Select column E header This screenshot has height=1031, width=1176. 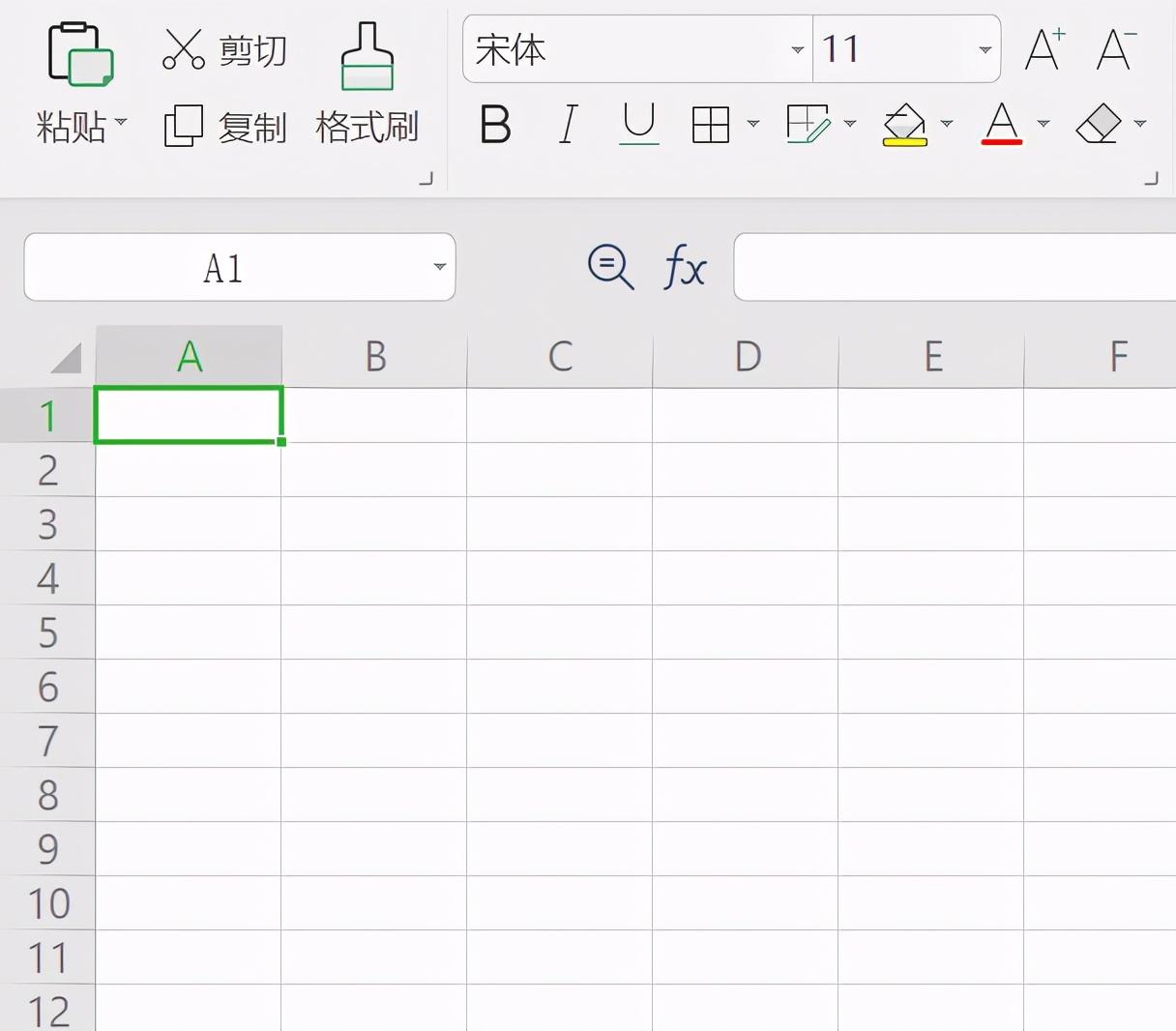point(931,357)
